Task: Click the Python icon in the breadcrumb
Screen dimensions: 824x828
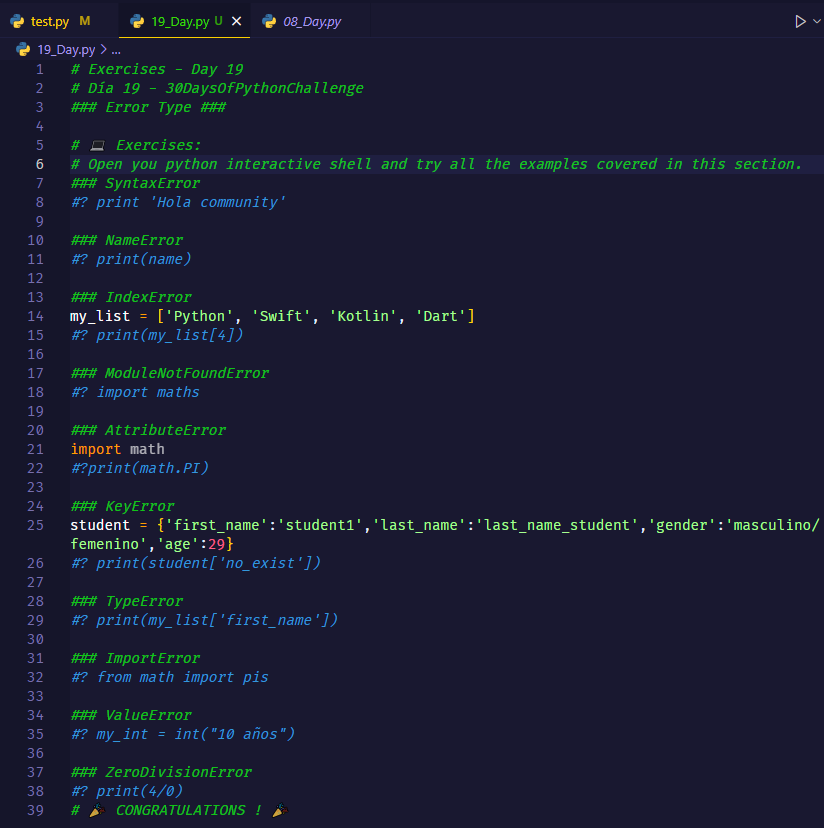Action: (23, 50)
